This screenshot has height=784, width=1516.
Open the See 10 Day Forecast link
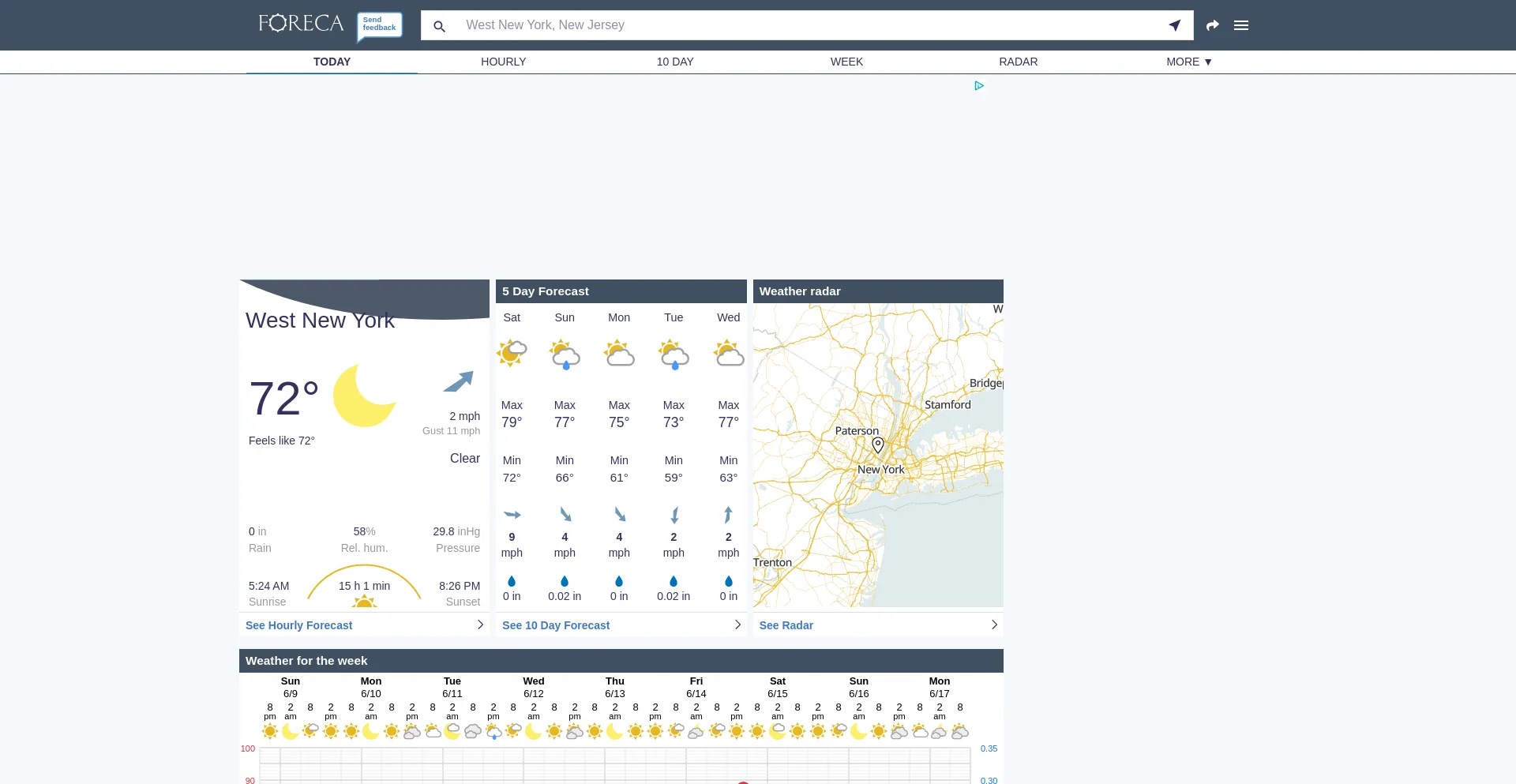pos(556,625)
